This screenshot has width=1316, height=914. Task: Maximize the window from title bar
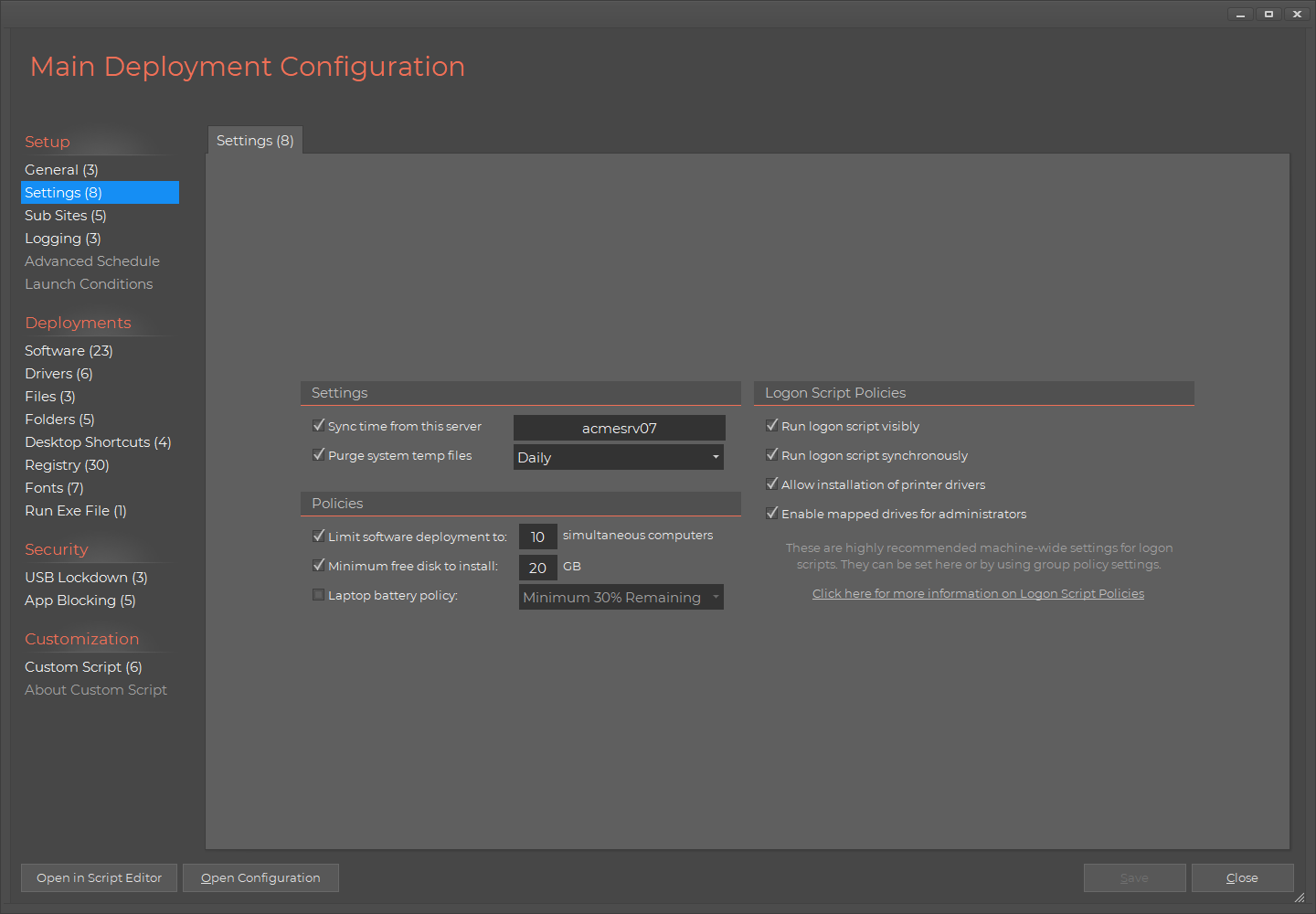(x=1268, y=14)
